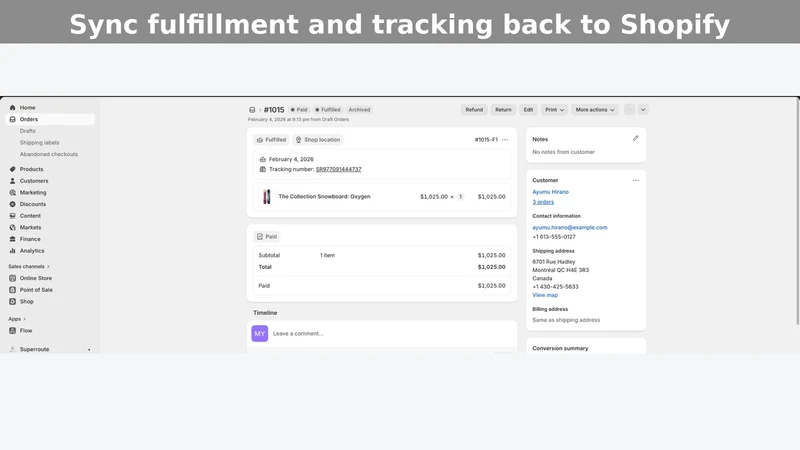Click the Content icon in sidebar
800x450 pixels.
[13, 216]
